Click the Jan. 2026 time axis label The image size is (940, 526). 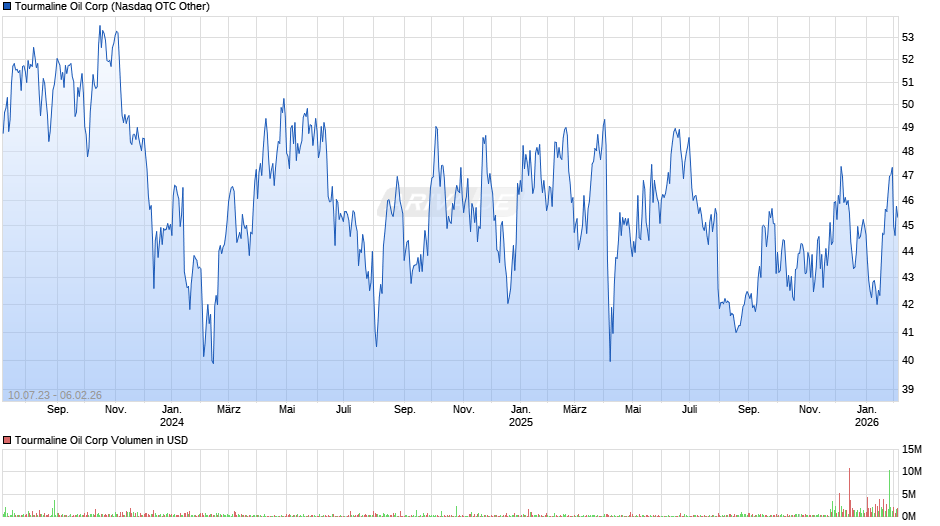point(867,416)
